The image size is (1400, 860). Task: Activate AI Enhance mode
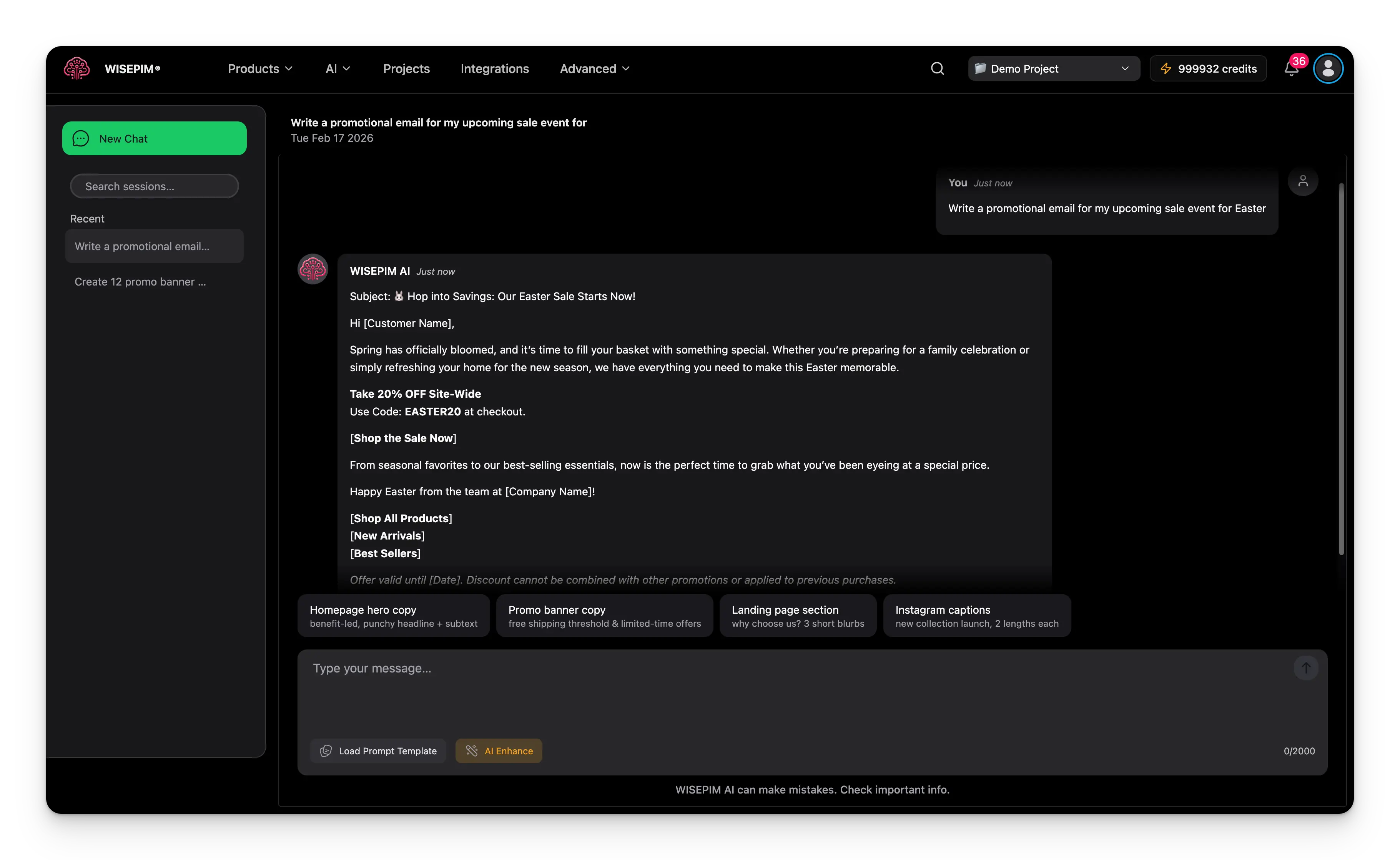[498, 750]
